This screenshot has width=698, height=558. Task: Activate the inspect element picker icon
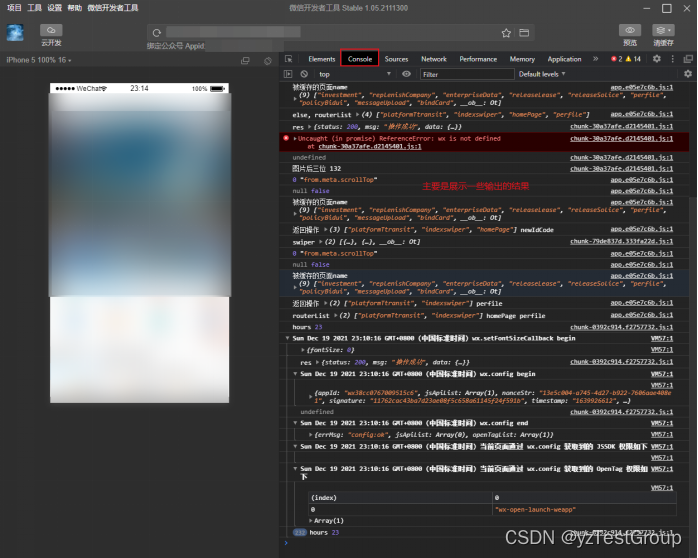288,59
